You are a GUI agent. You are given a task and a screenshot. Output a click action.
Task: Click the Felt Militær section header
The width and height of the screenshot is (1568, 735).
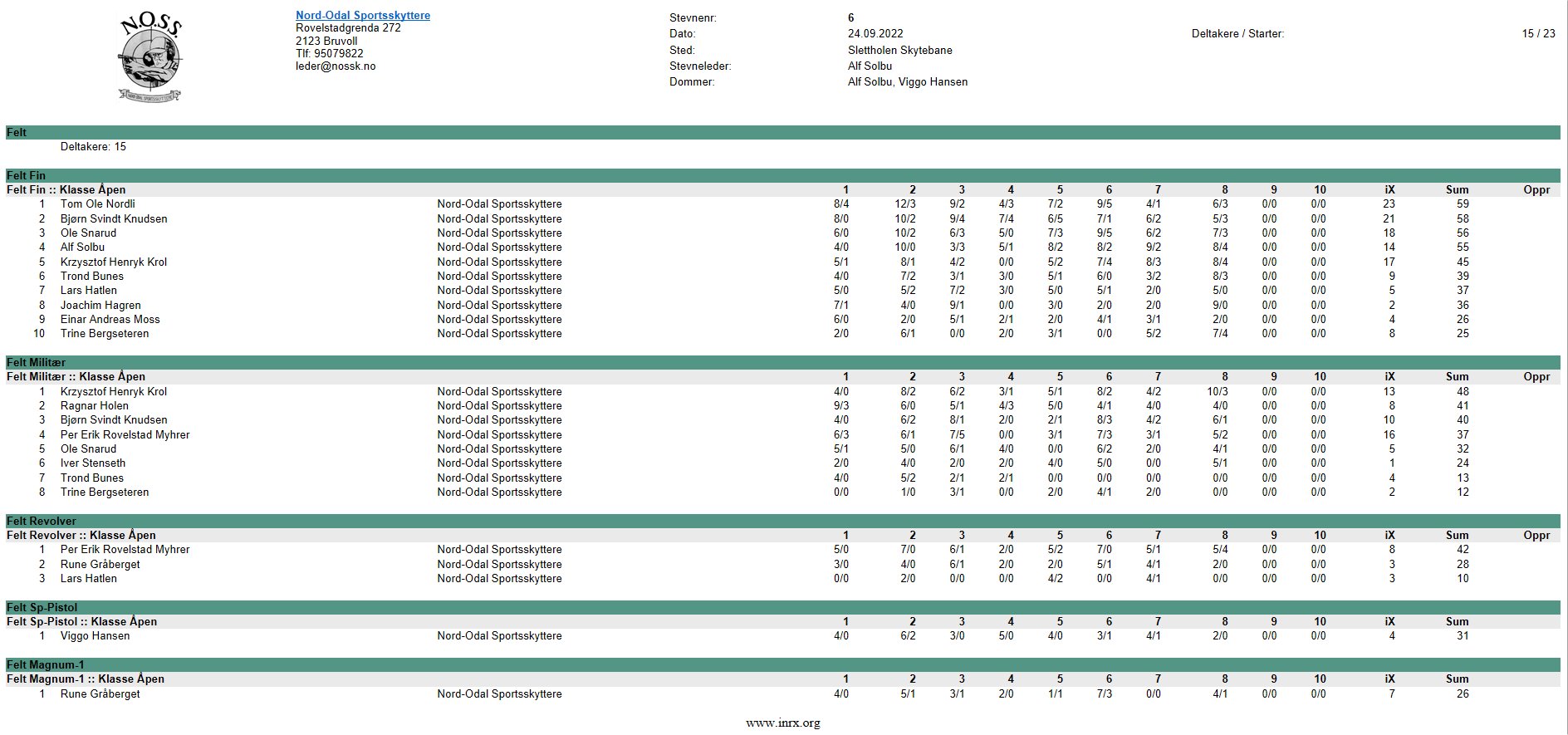pyautogui.click(x=783, y=363)
